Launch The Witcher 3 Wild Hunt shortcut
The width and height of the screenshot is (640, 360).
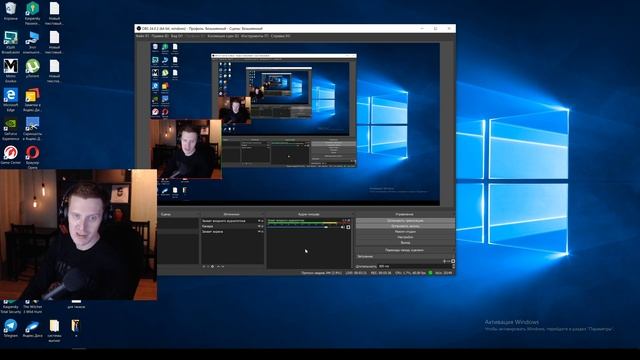point(32,307)
